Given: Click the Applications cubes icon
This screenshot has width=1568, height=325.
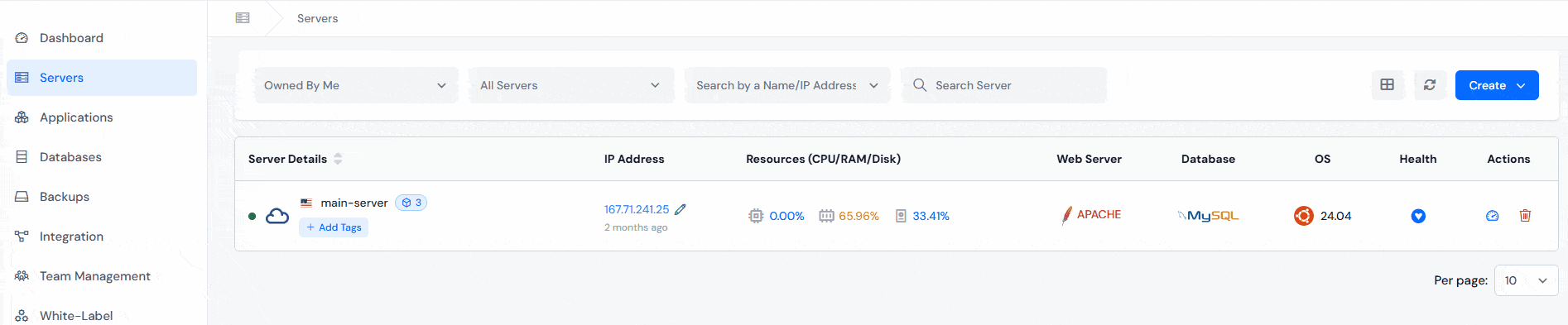Looking at the screenshot, I should (x=22, y=117).
